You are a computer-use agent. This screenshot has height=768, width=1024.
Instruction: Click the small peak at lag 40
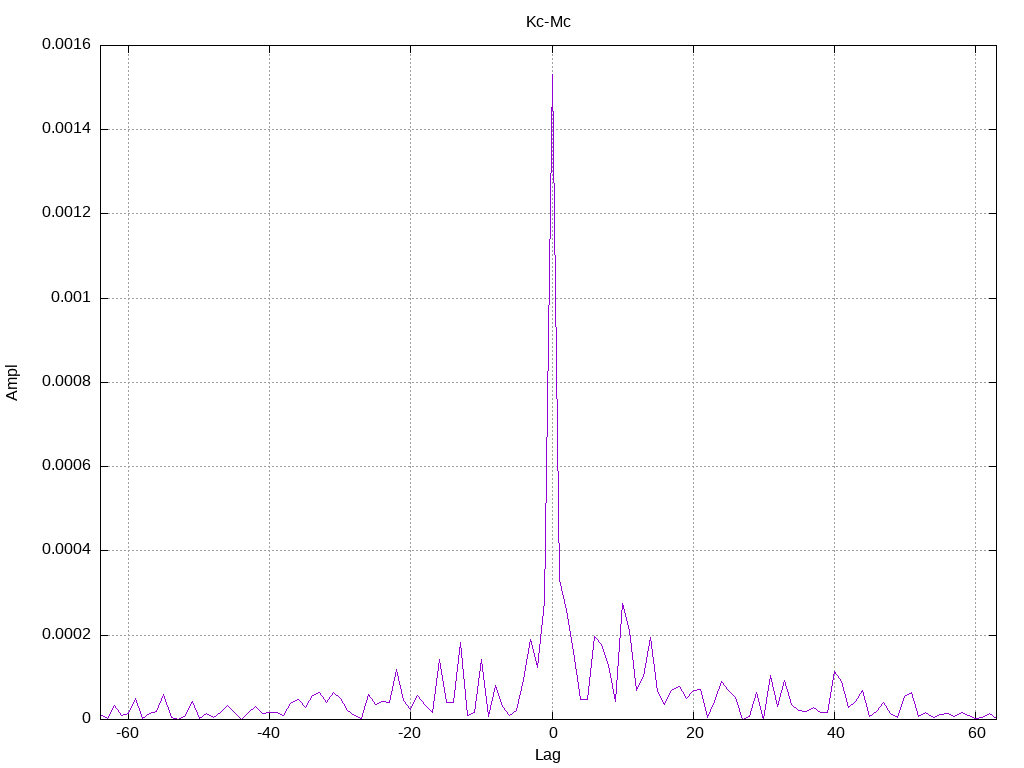835,672
